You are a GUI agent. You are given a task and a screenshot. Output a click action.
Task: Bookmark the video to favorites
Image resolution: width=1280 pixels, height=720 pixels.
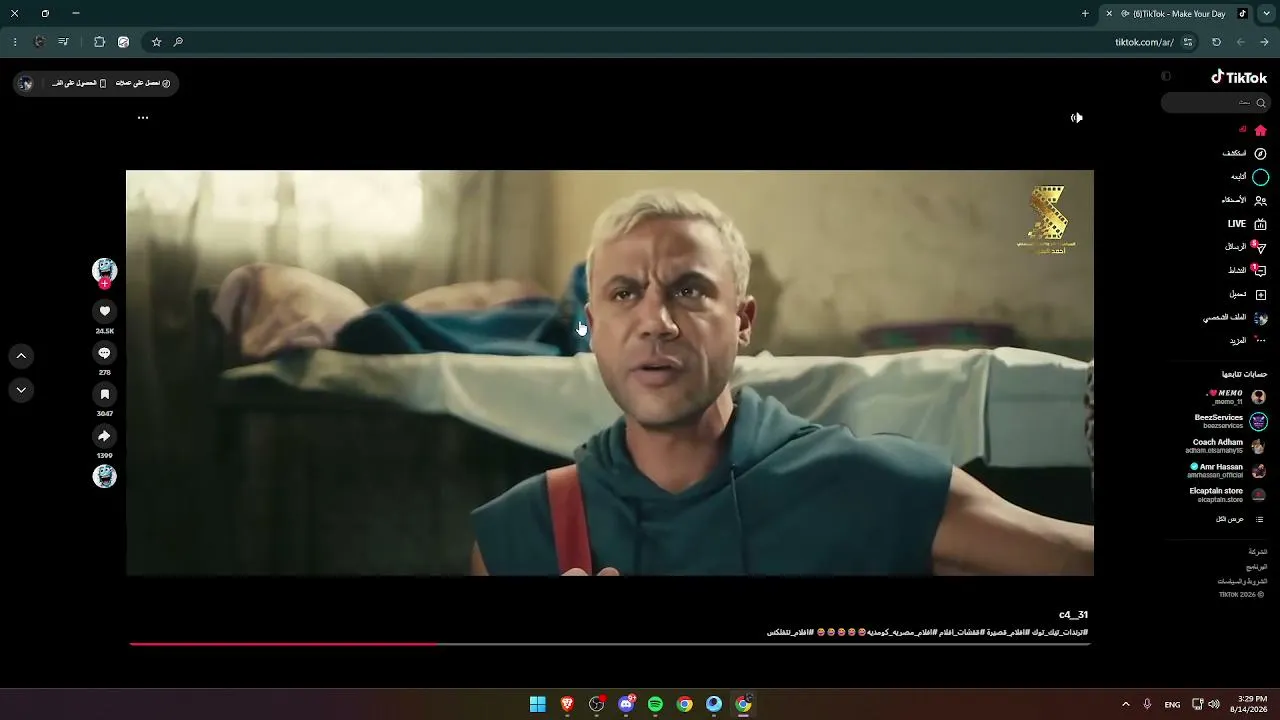click(104, 395)
